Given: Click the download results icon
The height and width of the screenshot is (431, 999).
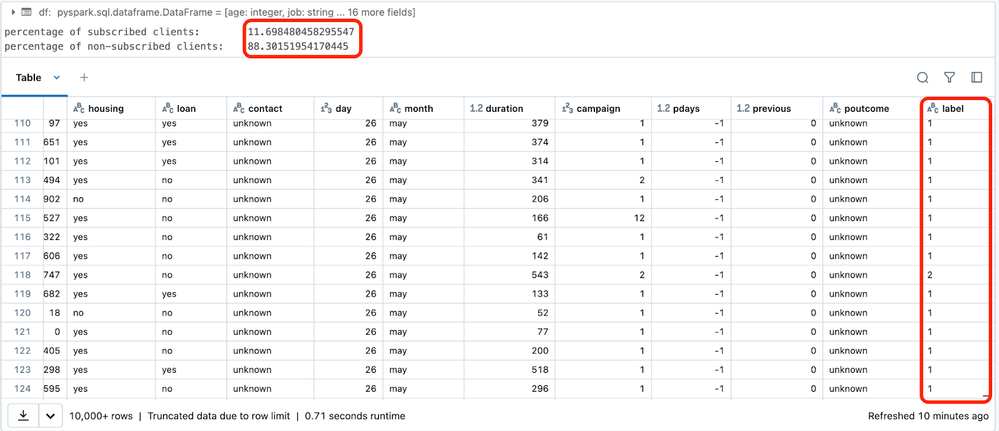Looking at the screenshot, I should click(22, 414).
